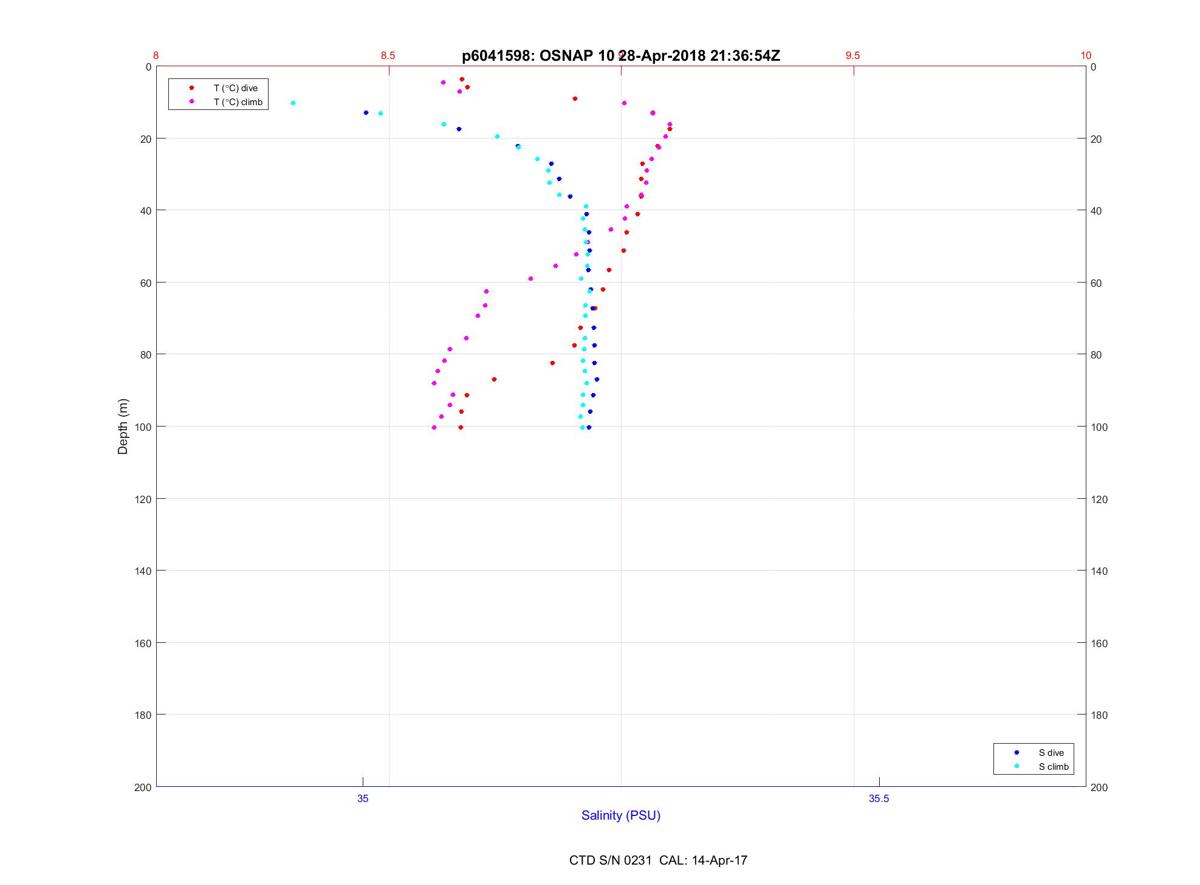Click the cyan marker in salinity legend

tap(1016, 767)
